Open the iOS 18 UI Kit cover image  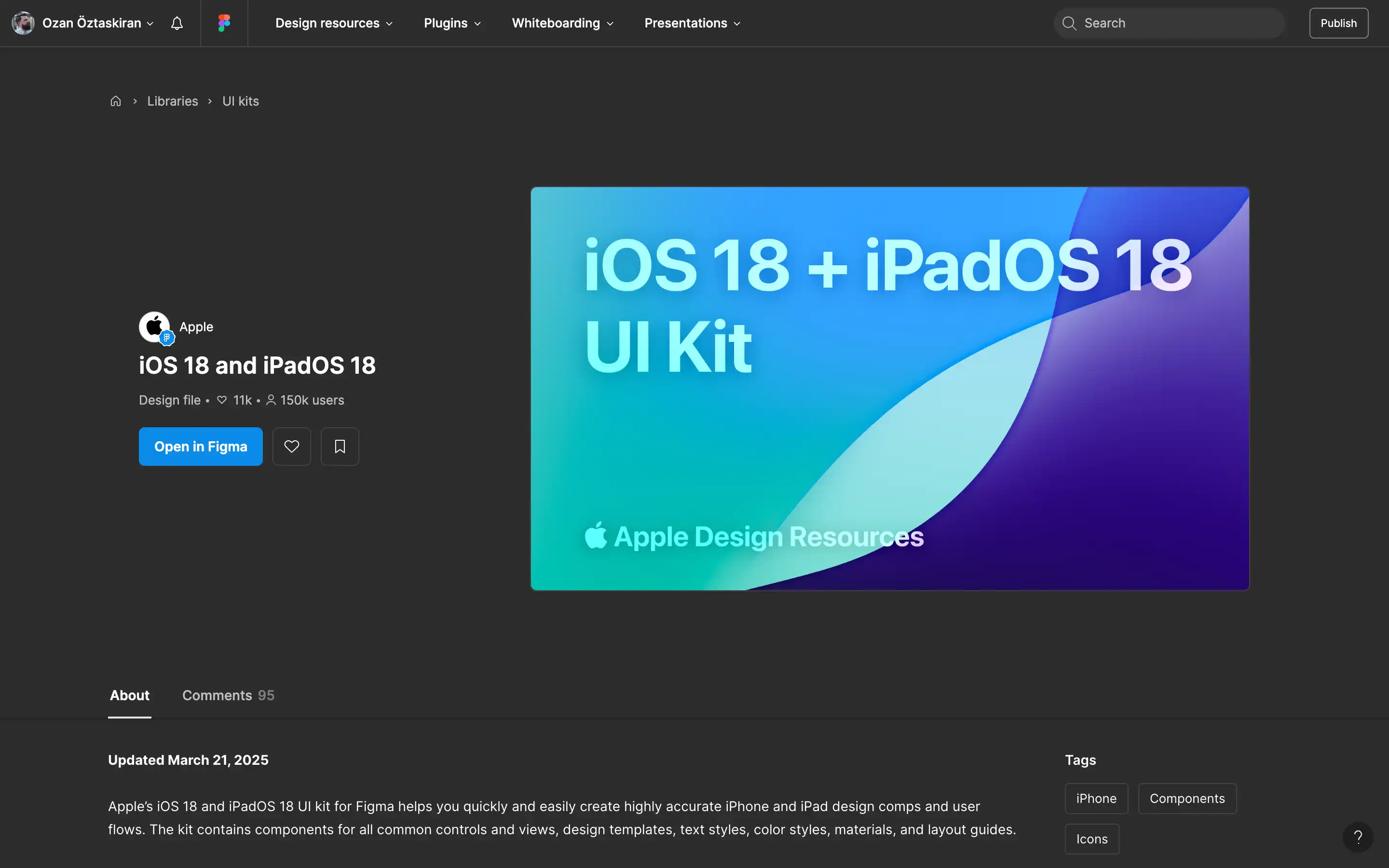890,389
